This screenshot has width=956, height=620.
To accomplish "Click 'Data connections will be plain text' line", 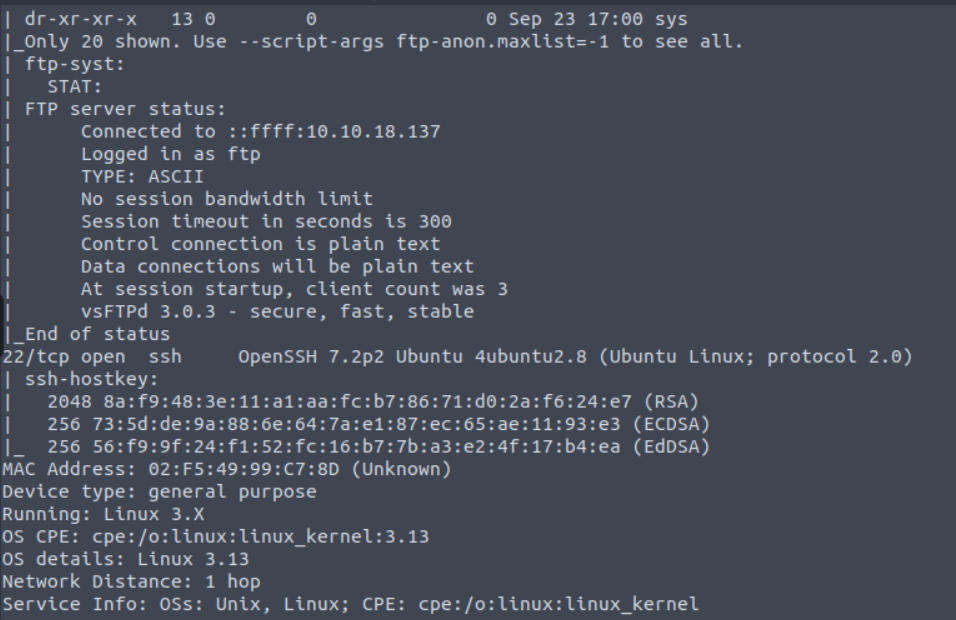I will tap(277, 266).
